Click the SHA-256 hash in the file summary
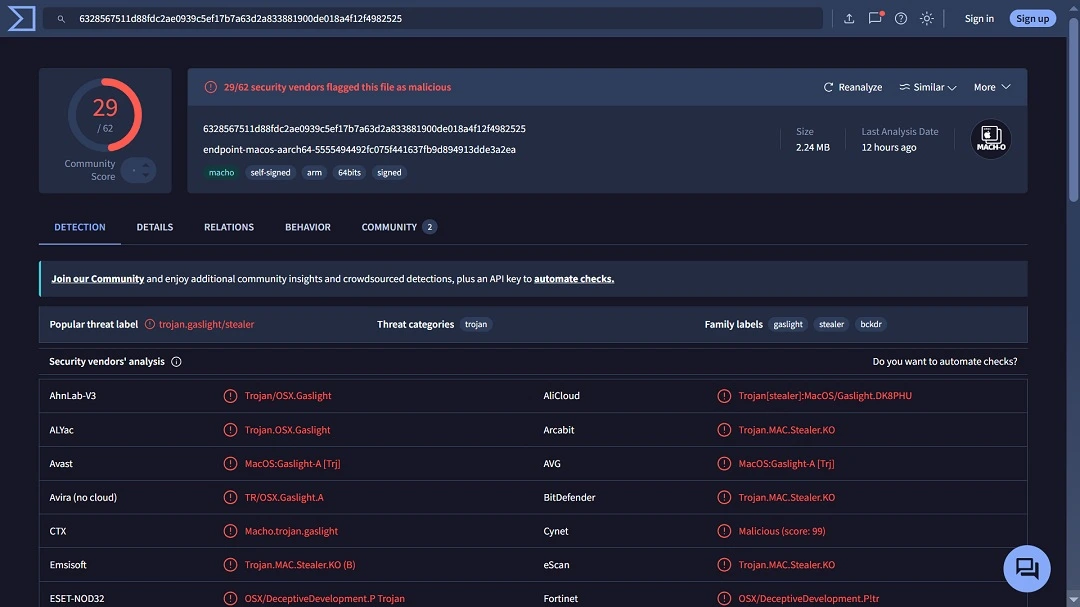The image size is (1080, 607). (364, 129)
